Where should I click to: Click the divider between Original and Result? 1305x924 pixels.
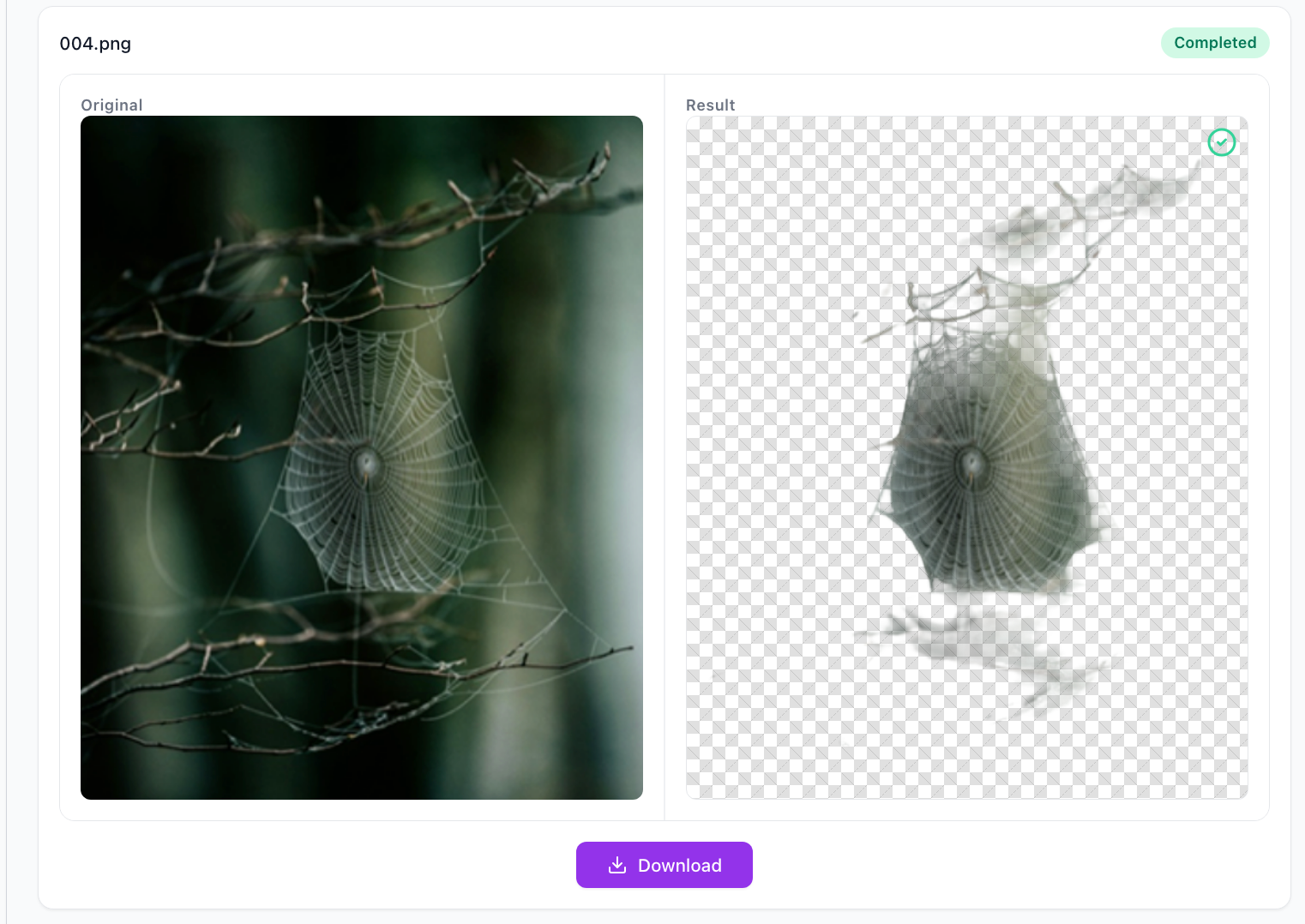(665, 446)
